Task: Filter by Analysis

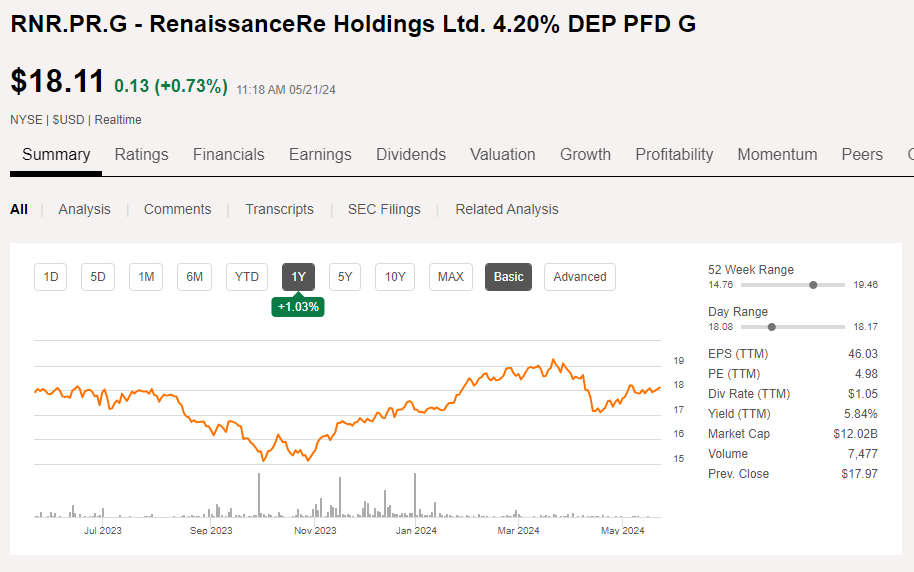Action: point(84,209)
